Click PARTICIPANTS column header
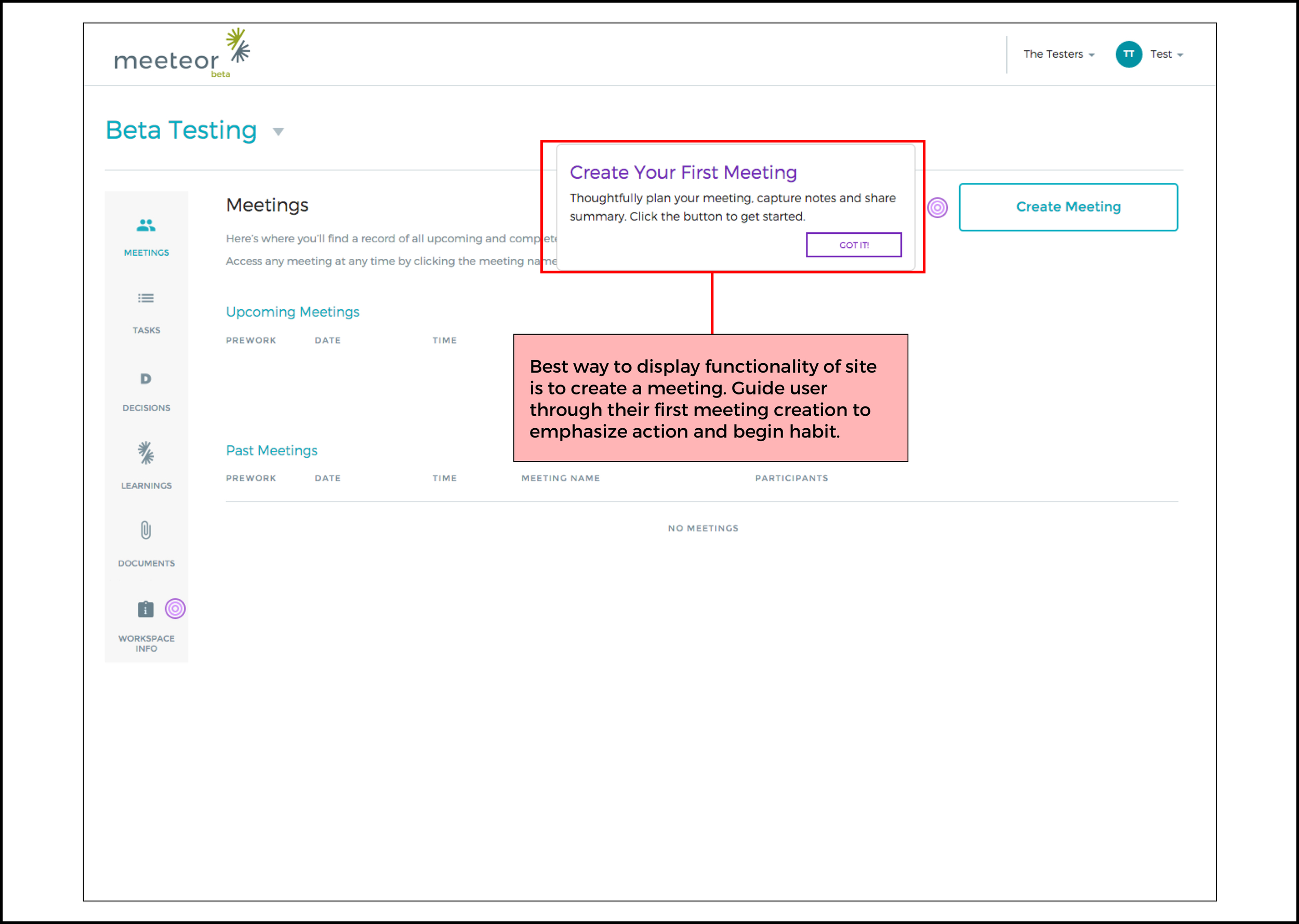 click(x=791, y=479)
